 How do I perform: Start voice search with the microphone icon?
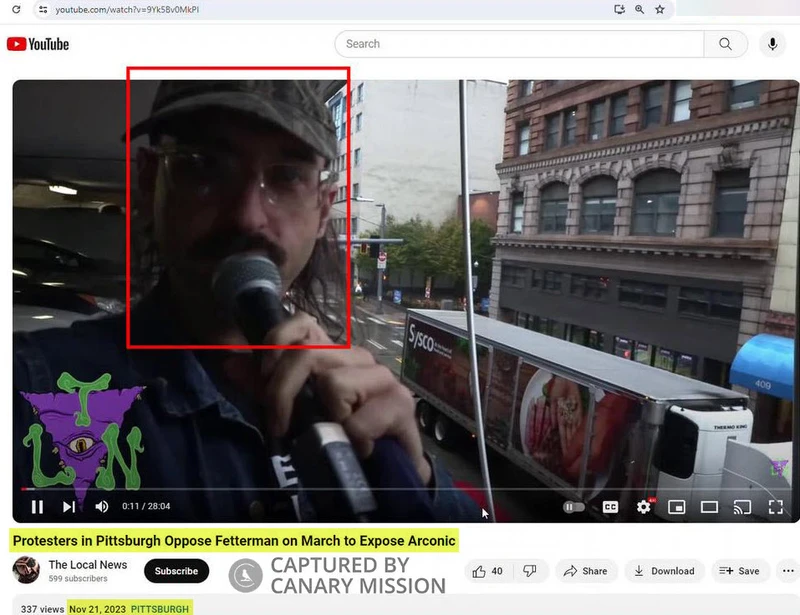tap(772, 44)
